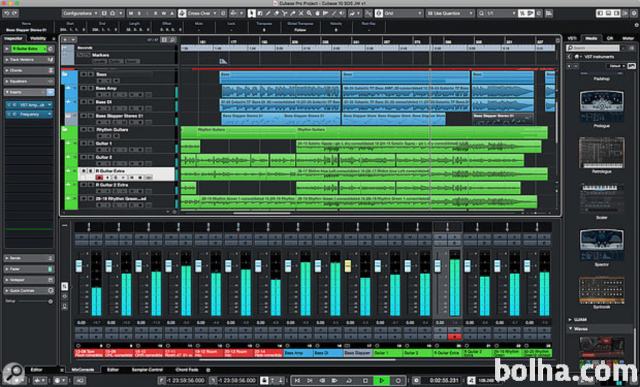Image resolution: width=640 pixels, height=387 pixels.
Task: Select the Play speaker tool
Action: 342,13
